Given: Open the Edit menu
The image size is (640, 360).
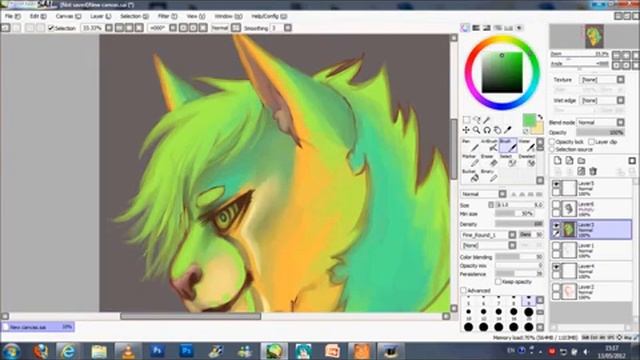Looking at the screenshot, I should (x=38, y=16).
